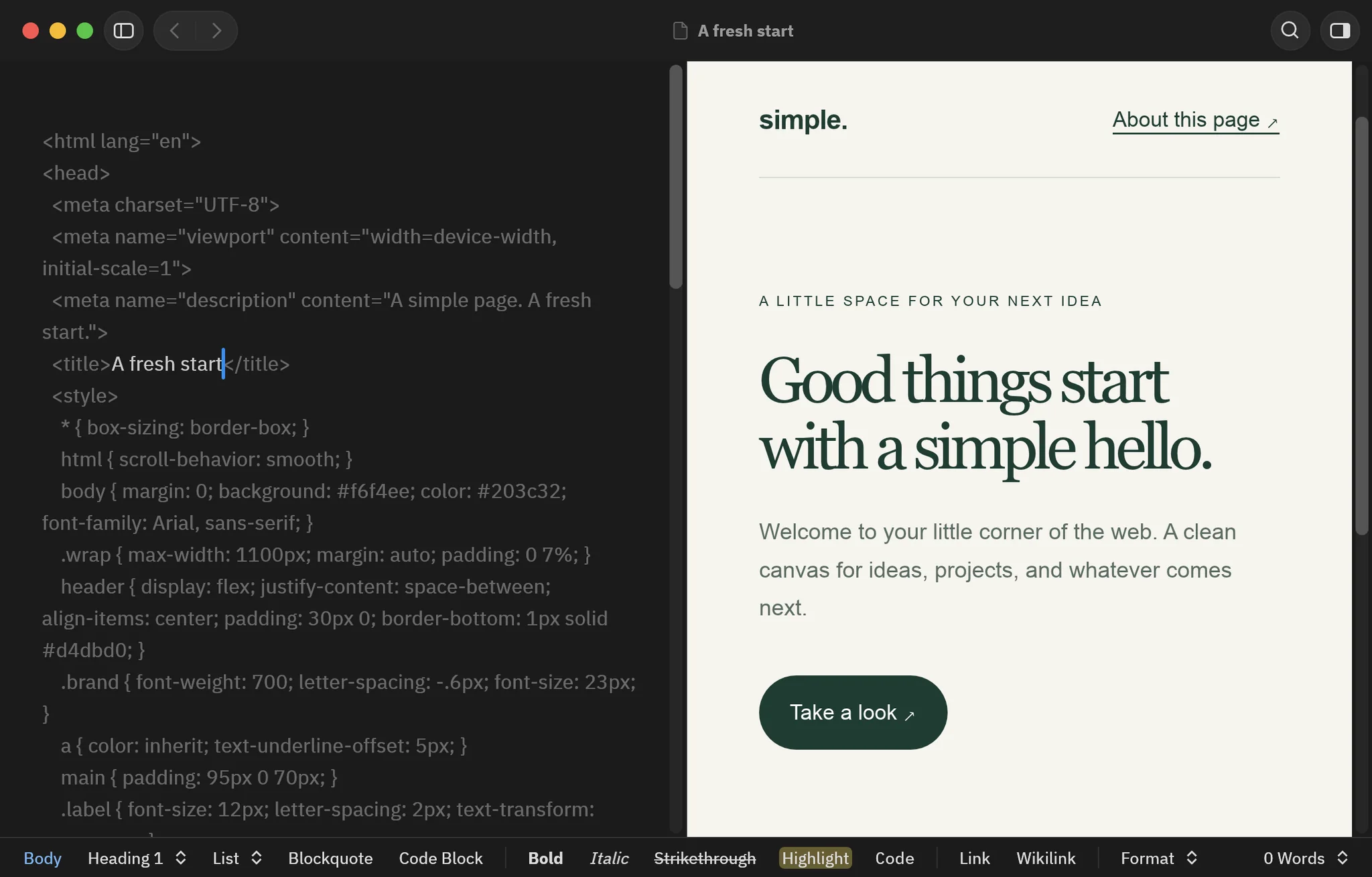The height and width of the screenshot is (877, 1372).
Task: Place cursor in the <title> line
Action: click(x=171, y=364)
